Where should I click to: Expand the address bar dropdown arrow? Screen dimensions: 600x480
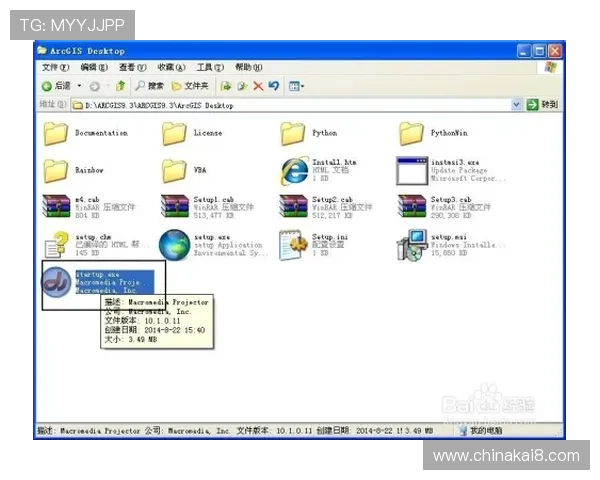516,104
